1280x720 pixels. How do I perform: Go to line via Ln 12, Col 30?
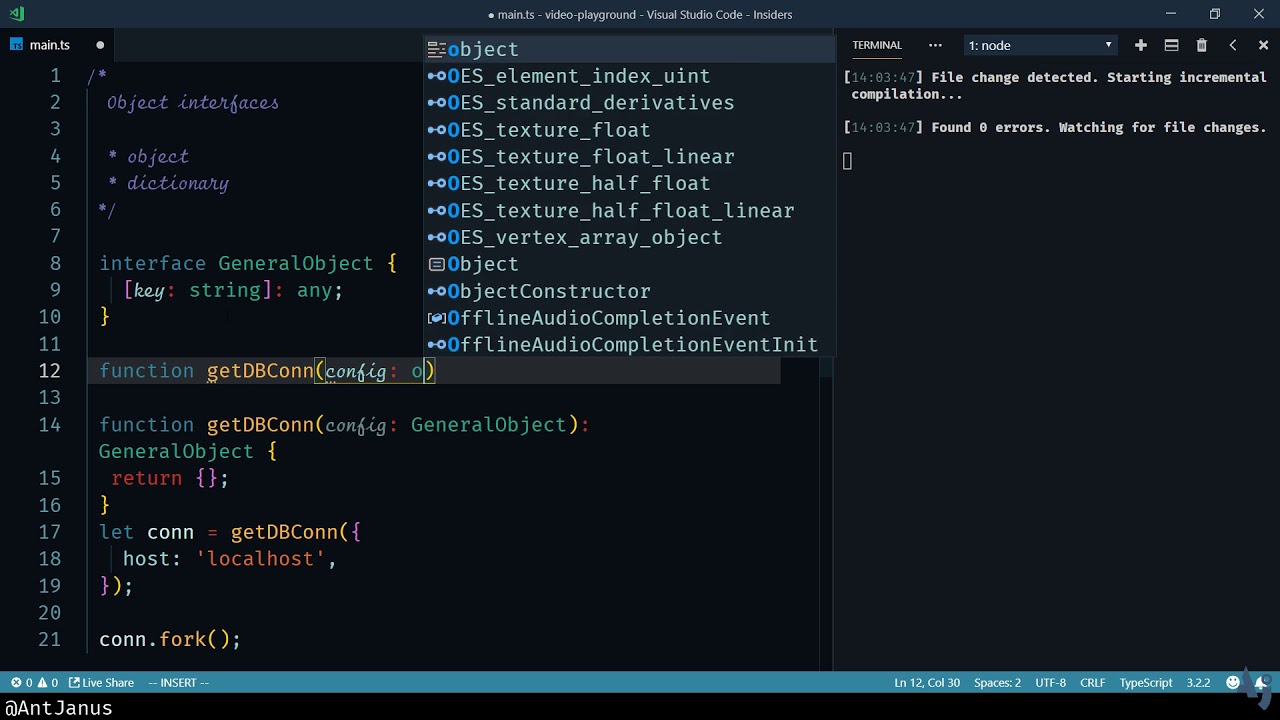point(927,683)
